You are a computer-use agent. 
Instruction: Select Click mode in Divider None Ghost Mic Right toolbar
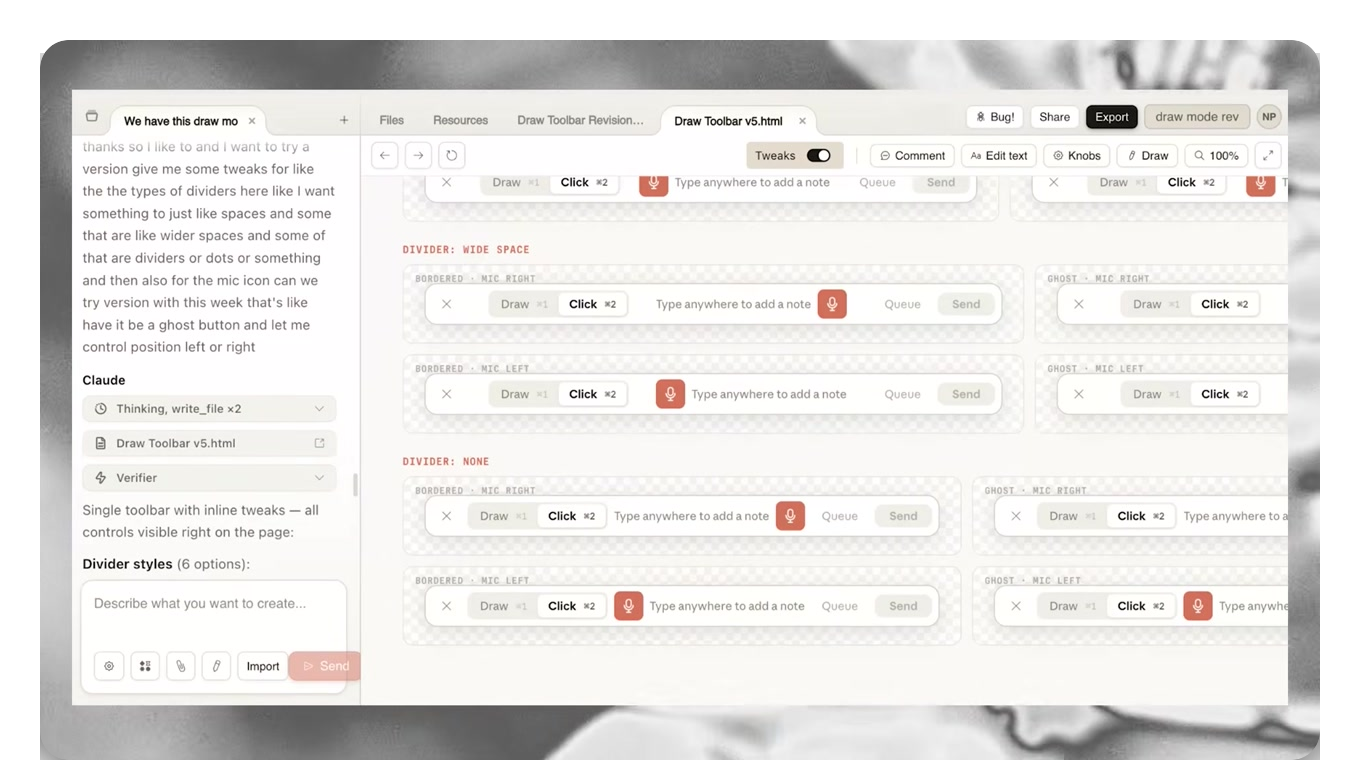[1141, 516]
